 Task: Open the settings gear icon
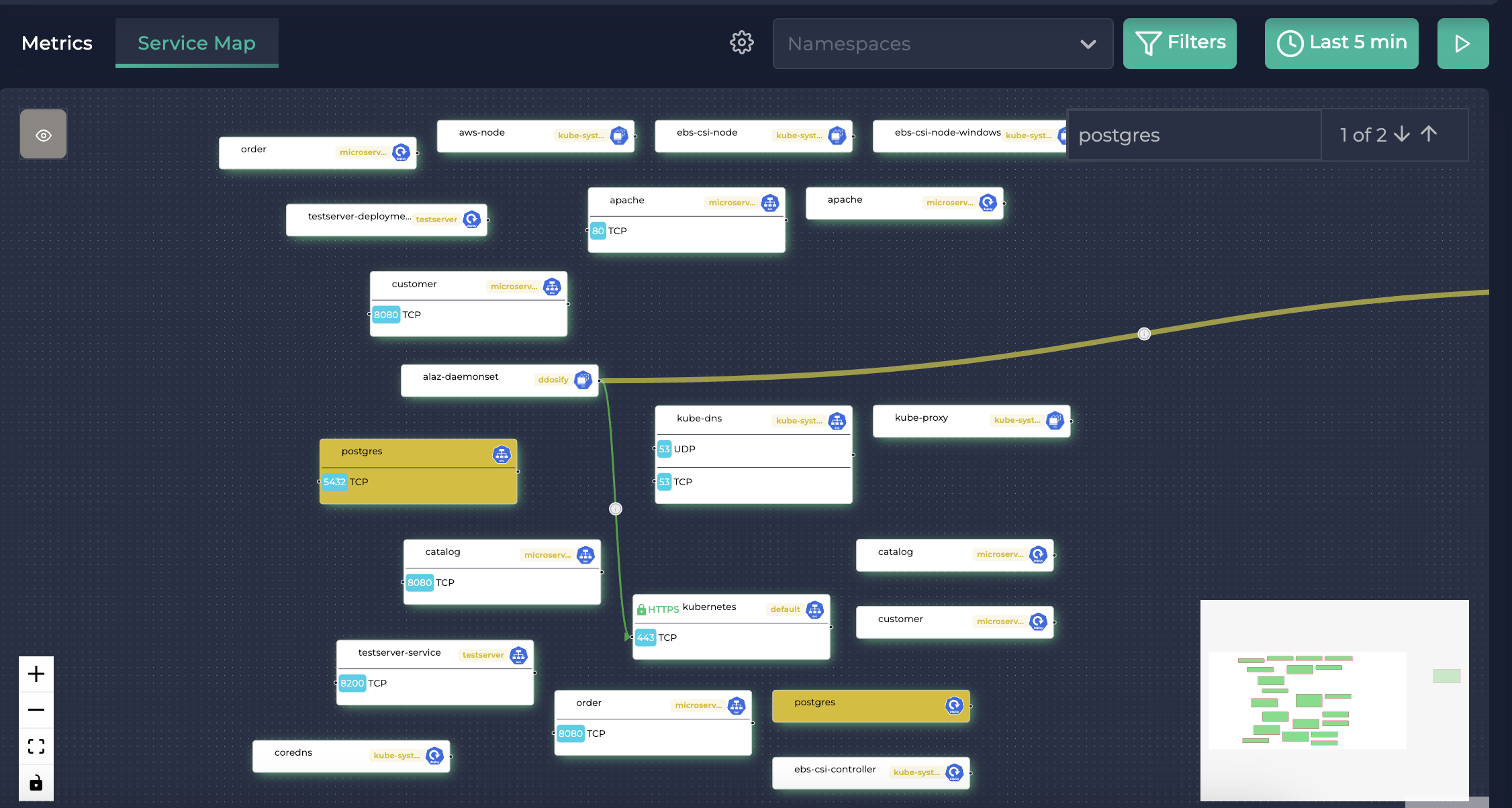741,42
